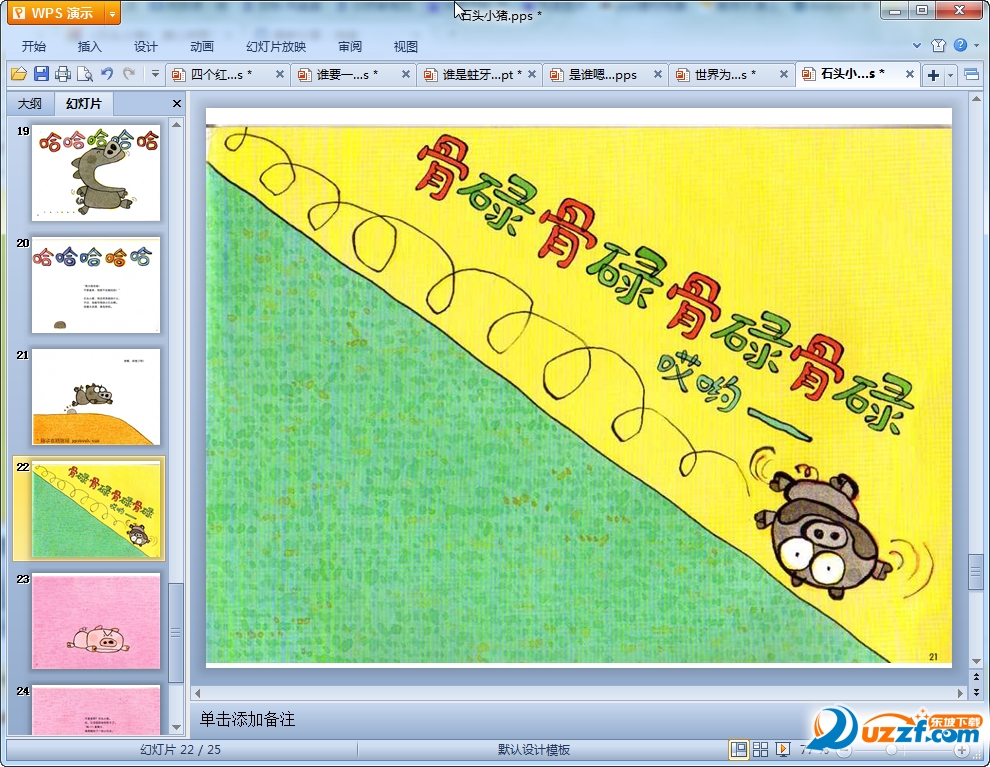
Task: Open the 设计 ribbon tab
Action: point(145,46)
